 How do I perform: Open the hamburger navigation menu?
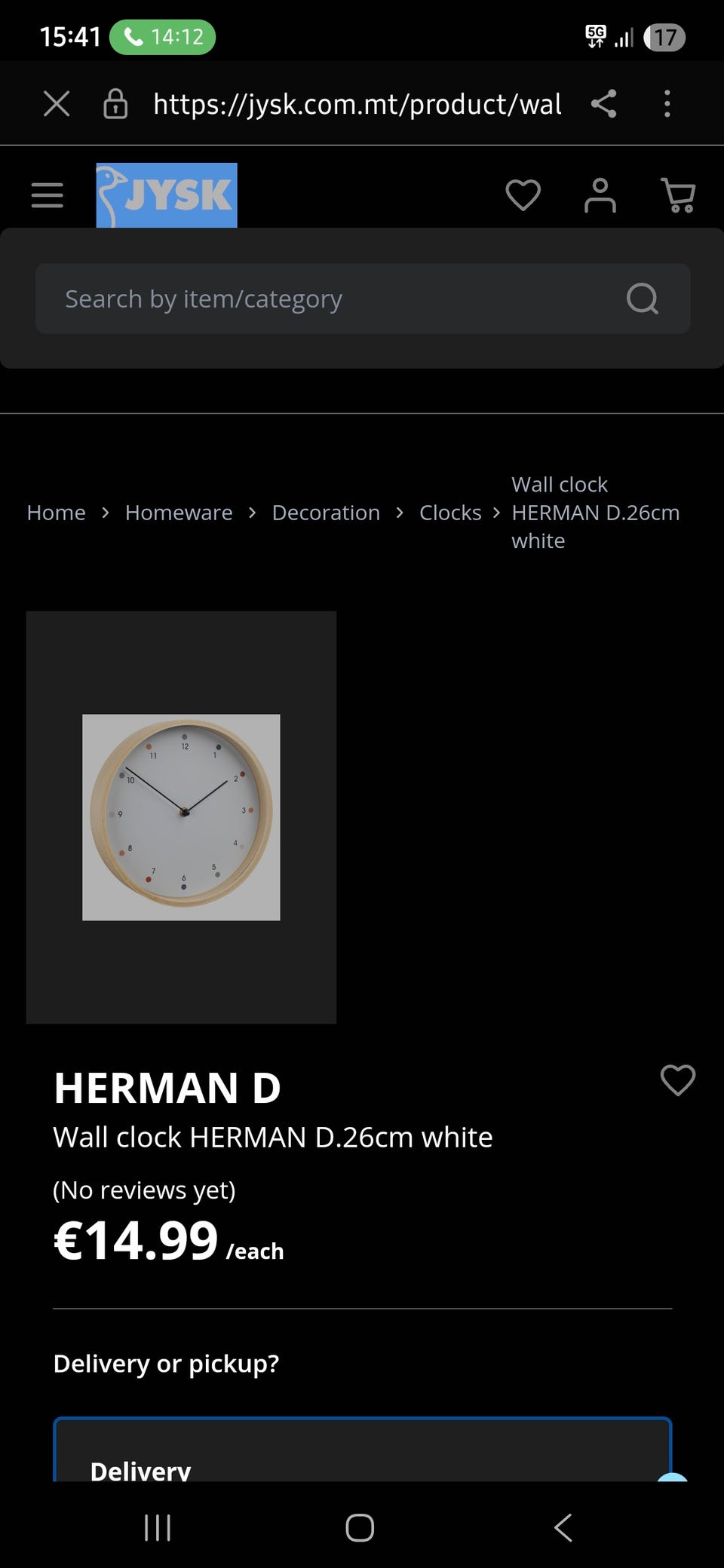coord(47,195)
